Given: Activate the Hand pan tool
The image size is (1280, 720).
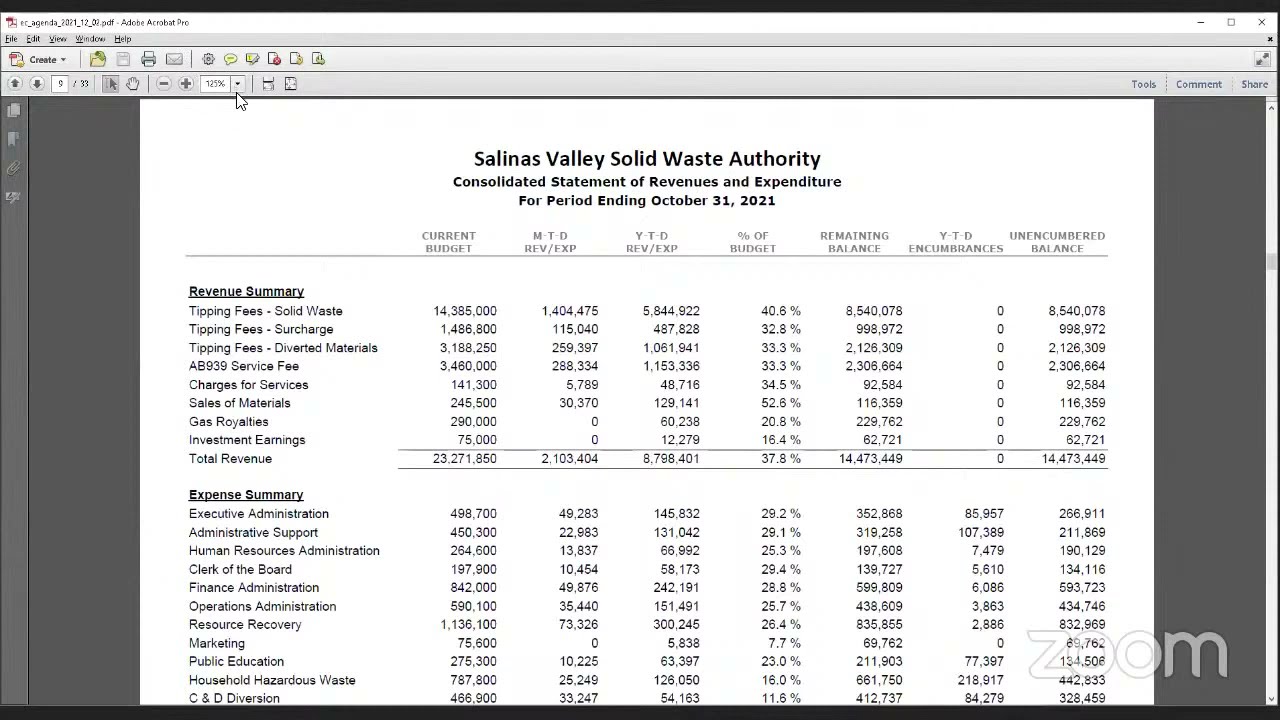Looking at the screenshot, I should pos(132,84).
